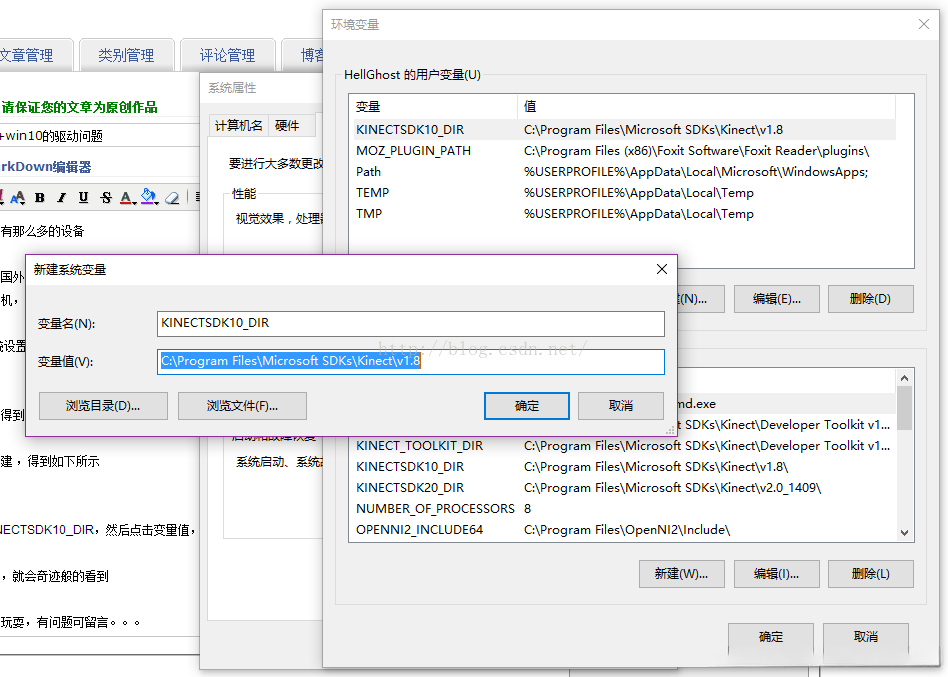Click the WindowsApps path value of Path

pos(696,172)
